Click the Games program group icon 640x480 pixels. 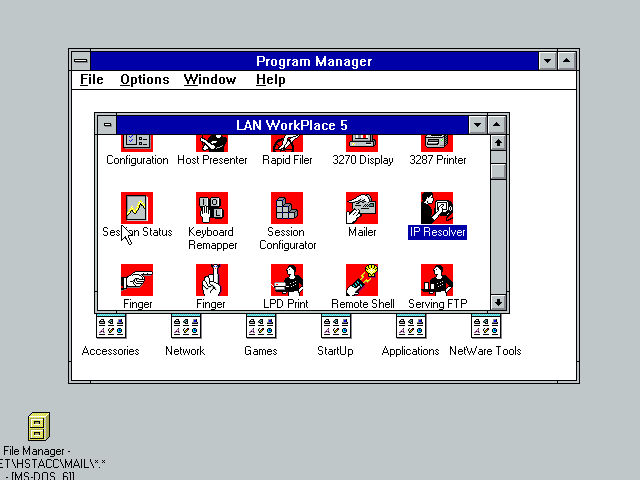click(x=261, y=327)
